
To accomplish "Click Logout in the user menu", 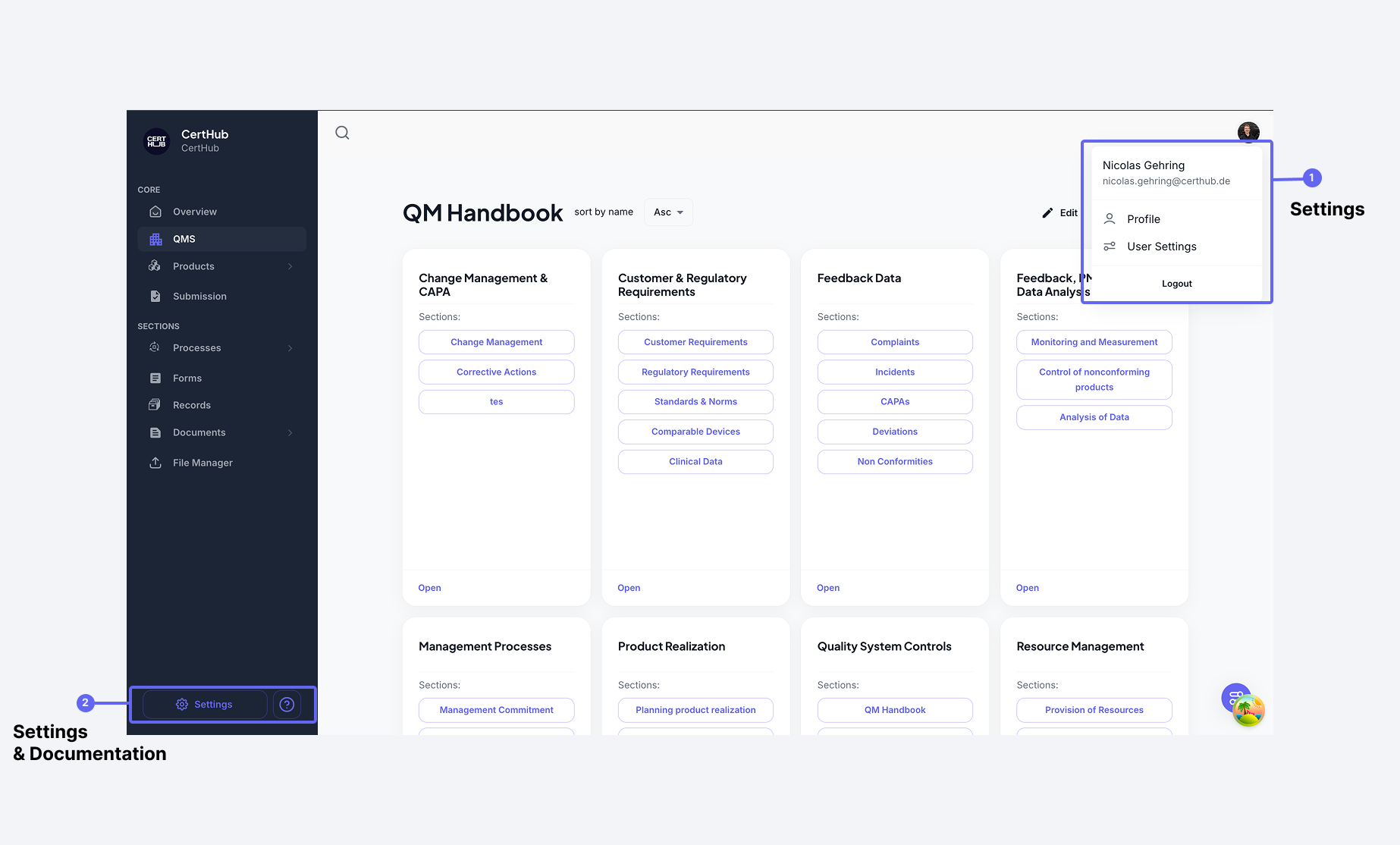I will (x=1176, y=284).
